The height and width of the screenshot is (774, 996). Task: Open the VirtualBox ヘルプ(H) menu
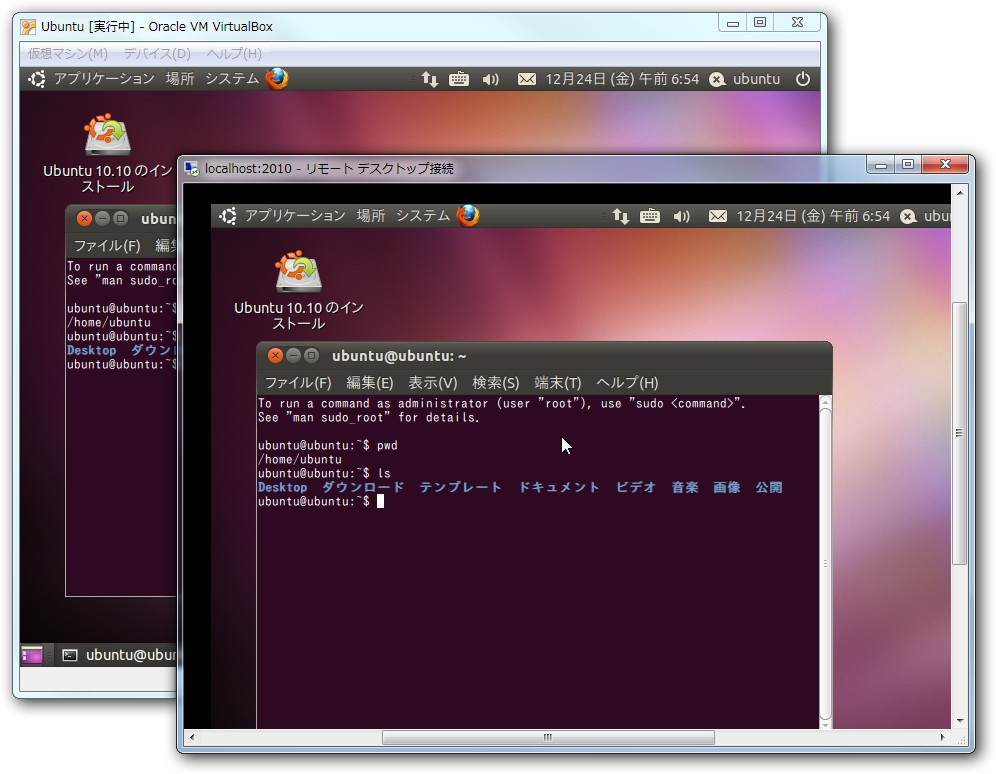click(234, 54)
